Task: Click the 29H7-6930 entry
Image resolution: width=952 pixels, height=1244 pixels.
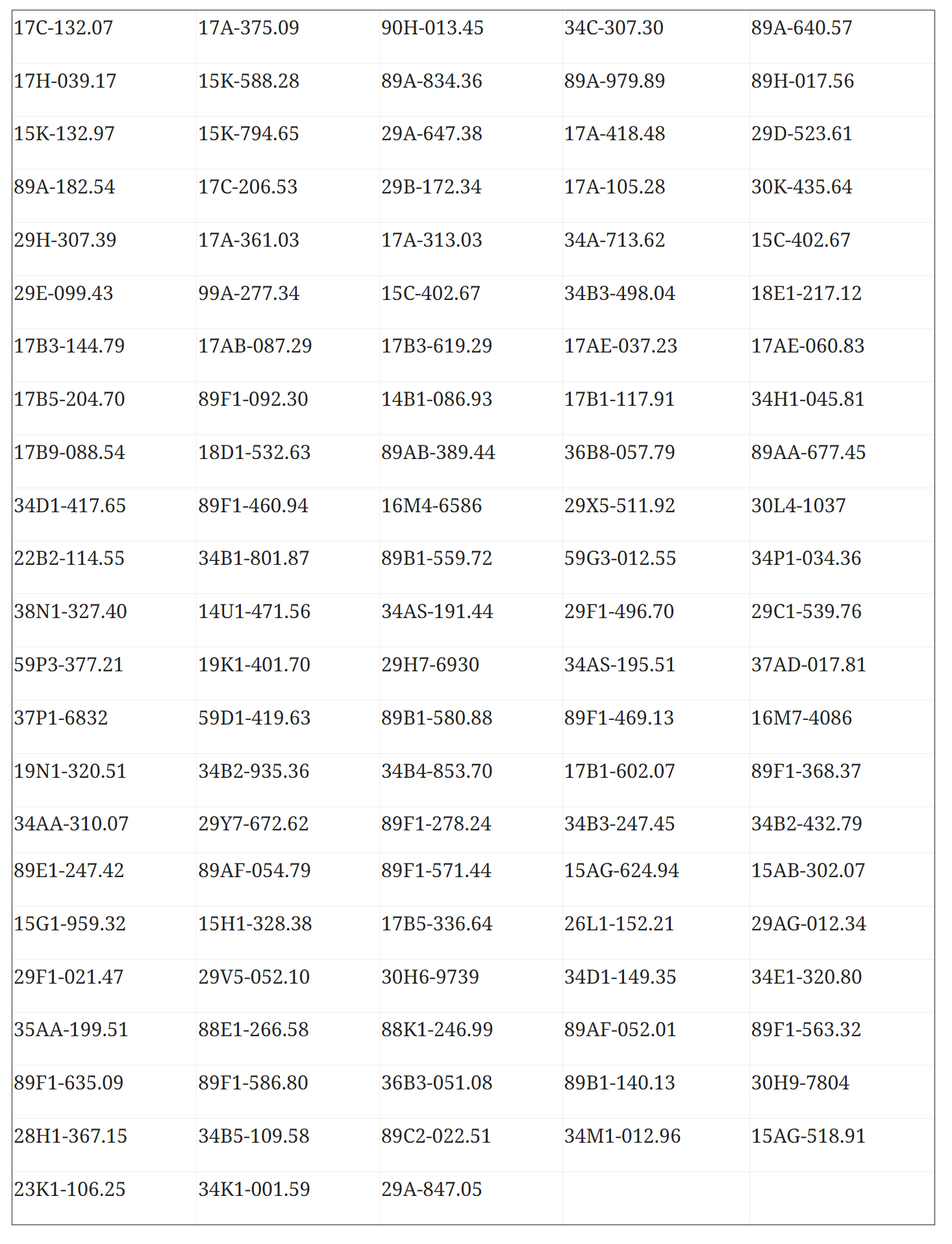Action: (x=471, y=673)
